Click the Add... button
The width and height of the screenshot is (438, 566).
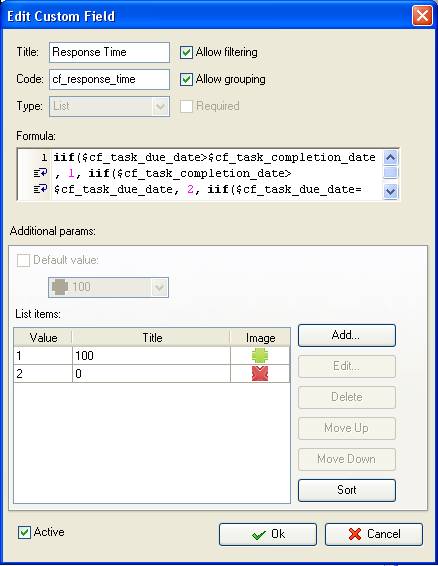347,335
